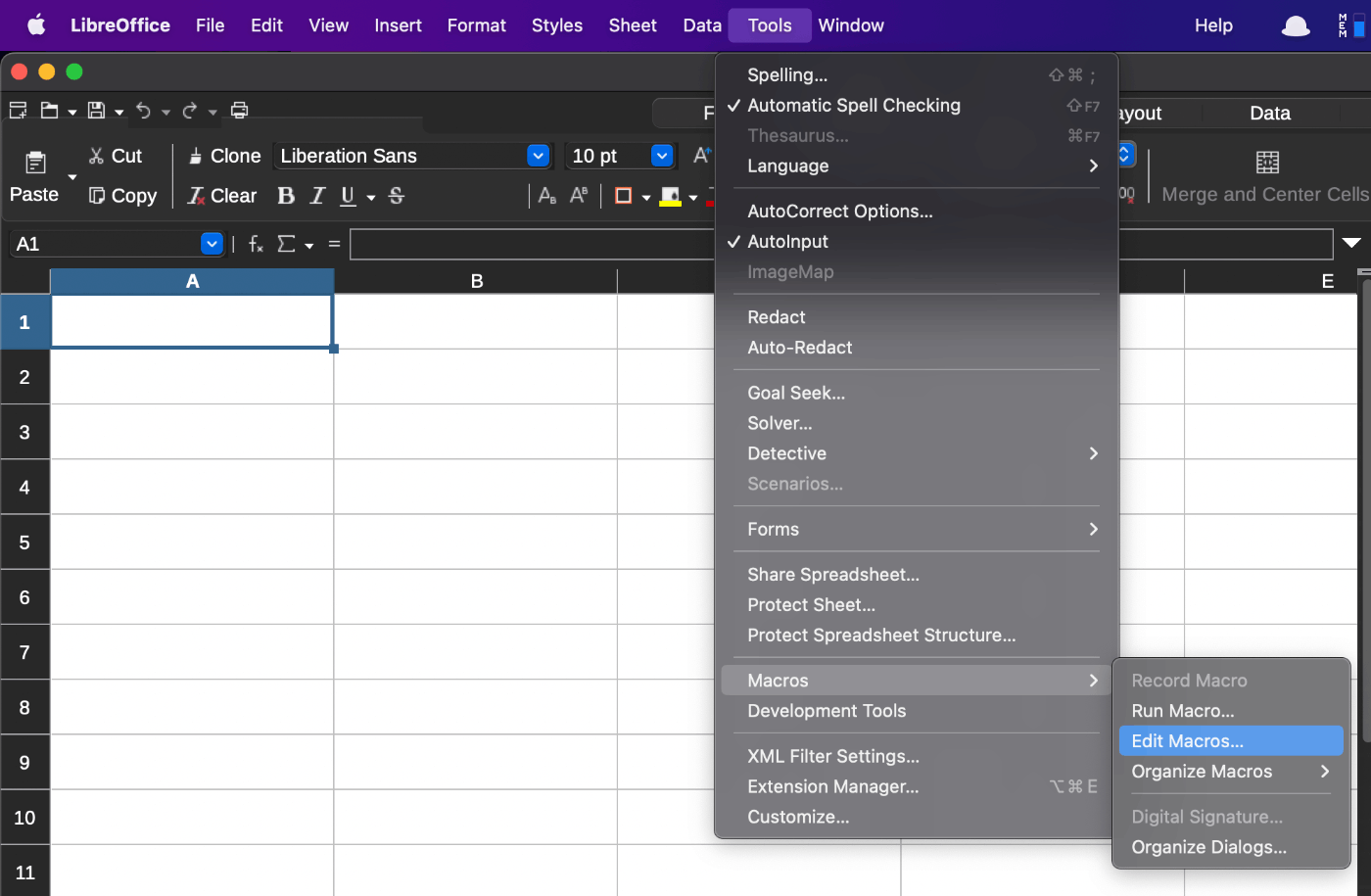
Task: Expand the Forms submenu
Action: [x=1094, y=530]
